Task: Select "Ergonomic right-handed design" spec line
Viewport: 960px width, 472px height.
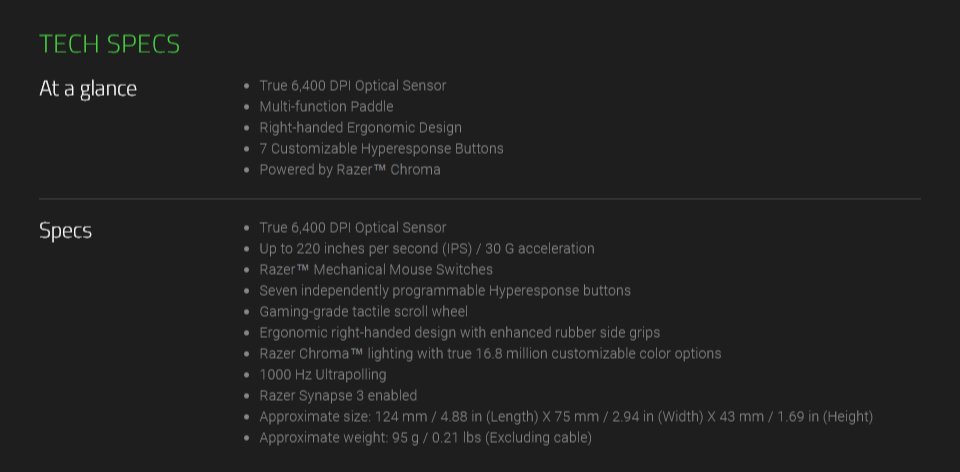Action: pos(460,332)
